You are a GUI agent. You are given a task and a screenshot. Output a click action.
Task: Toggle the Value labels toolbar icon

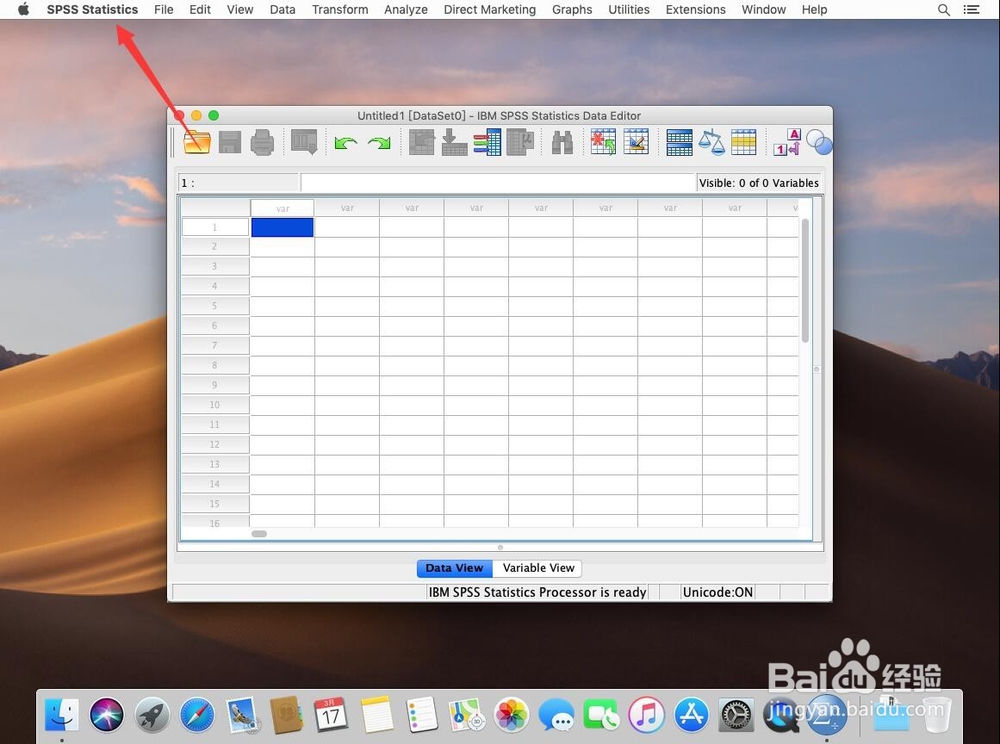pos(786,142)
